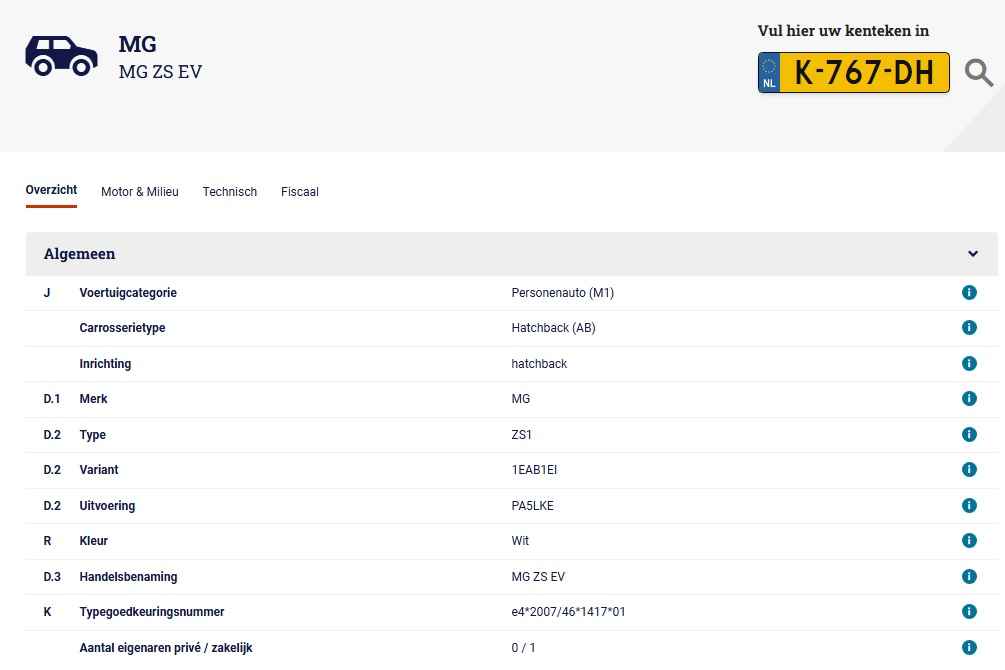Open info icon for Voertuigcategorie row
Screen dimensions: 1005x670
(969, 292)
